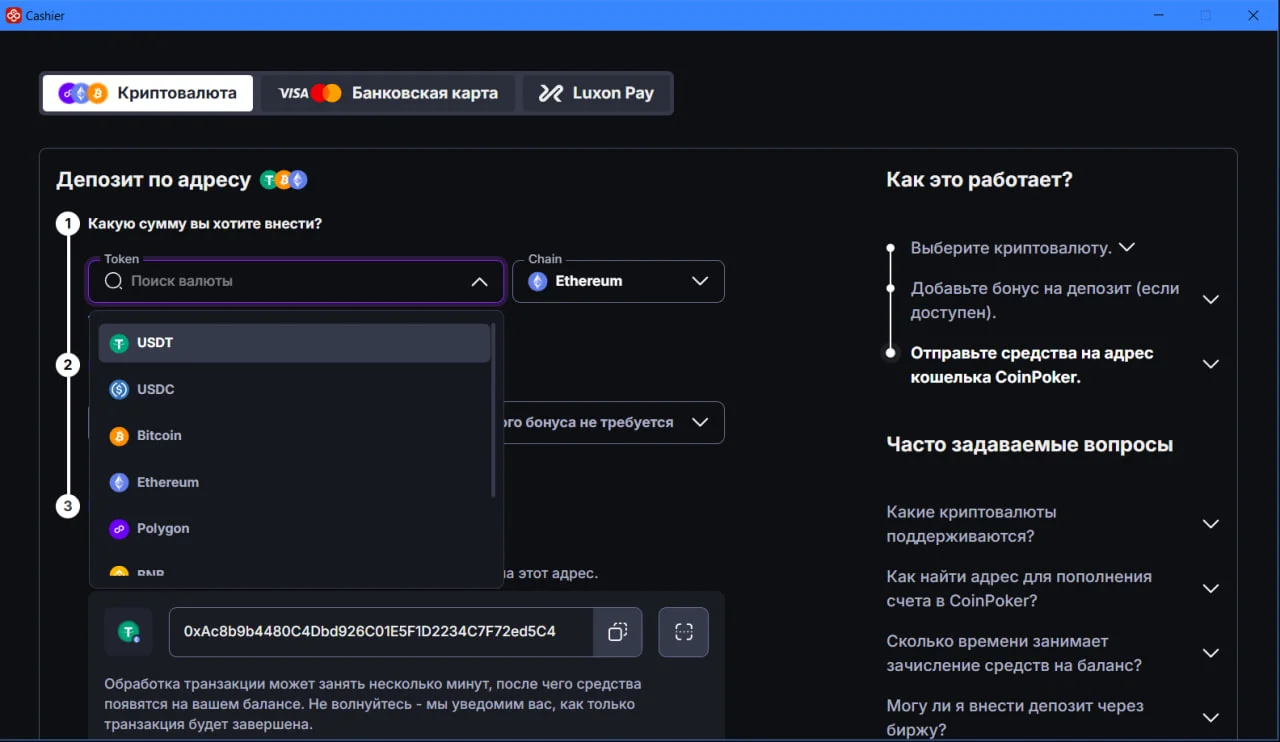Click the USDT token icon beside the address
The width and height of the screenshot is (1280, 742).
tap(128, 632)
